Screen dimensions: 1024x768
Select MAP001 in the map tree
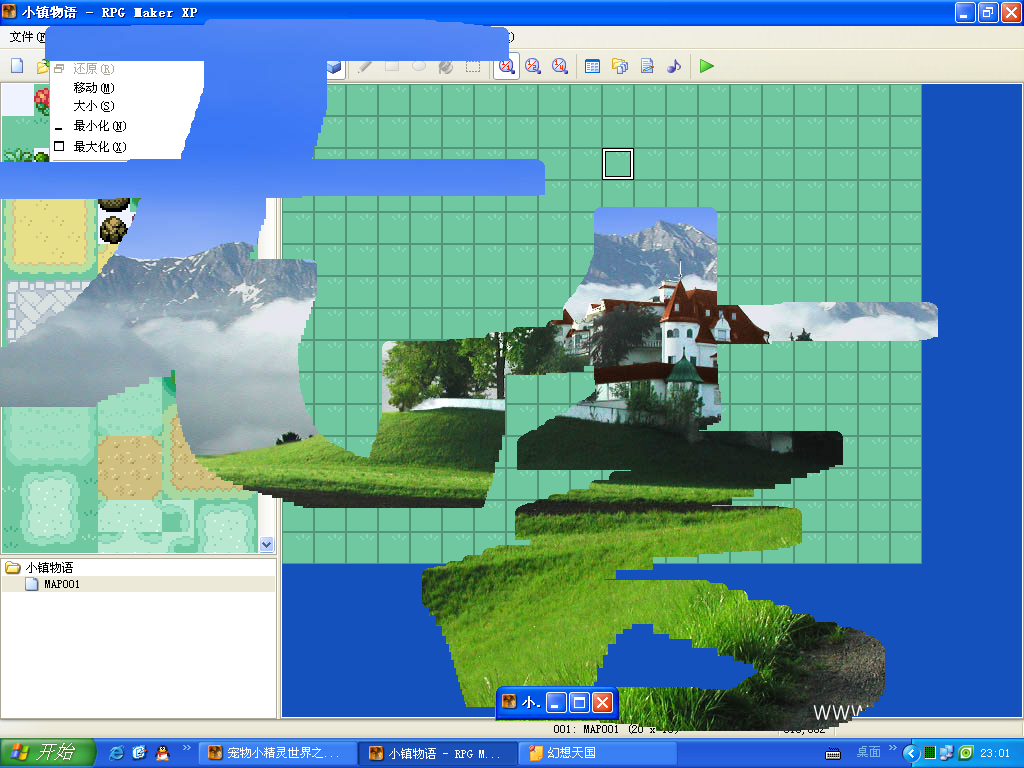(x=61, y=584)
